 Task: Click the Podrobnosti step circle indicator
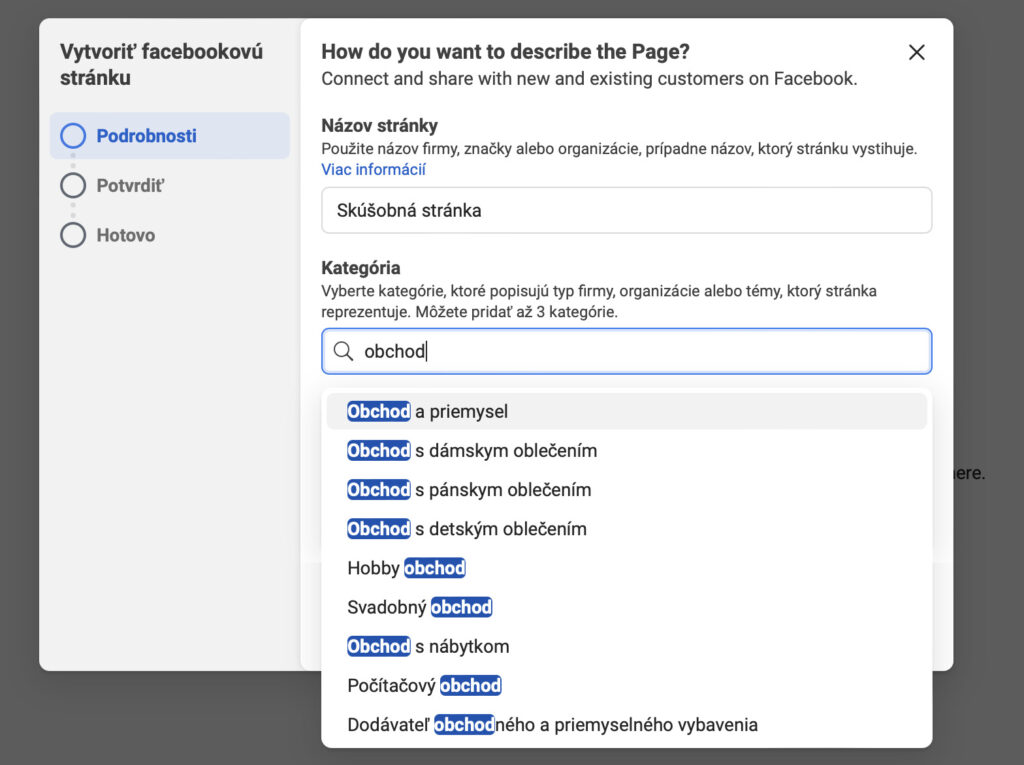click(x=73, y=136)
